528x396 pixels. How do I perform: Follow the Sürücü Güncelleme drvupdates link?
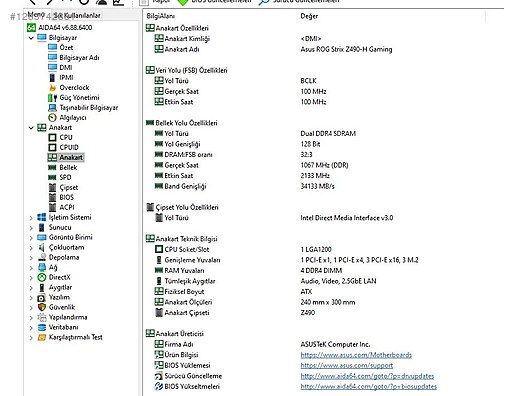[367, 376]
